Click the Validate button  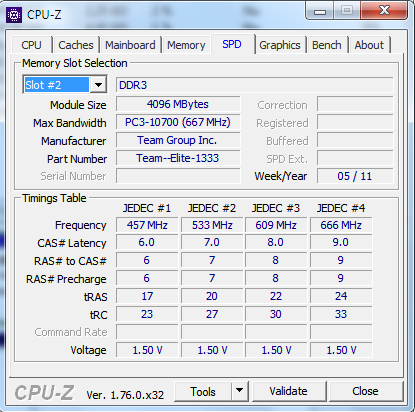pyautogui.click(x=289, y=391)
